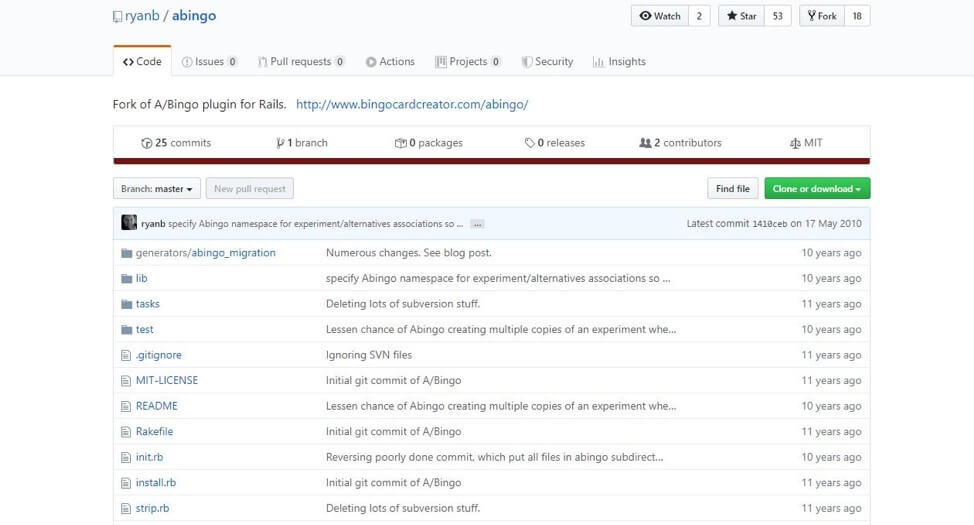Click ryanb's avatar thumbnail in commit bar
Image resolution: width=974 pixels, height=525 pixels.
[x=129, y=222]
